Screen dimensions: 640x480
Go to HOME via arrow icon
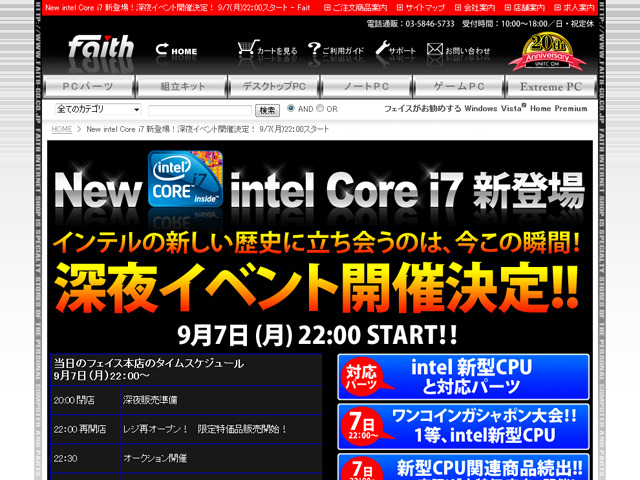[176, 50]
